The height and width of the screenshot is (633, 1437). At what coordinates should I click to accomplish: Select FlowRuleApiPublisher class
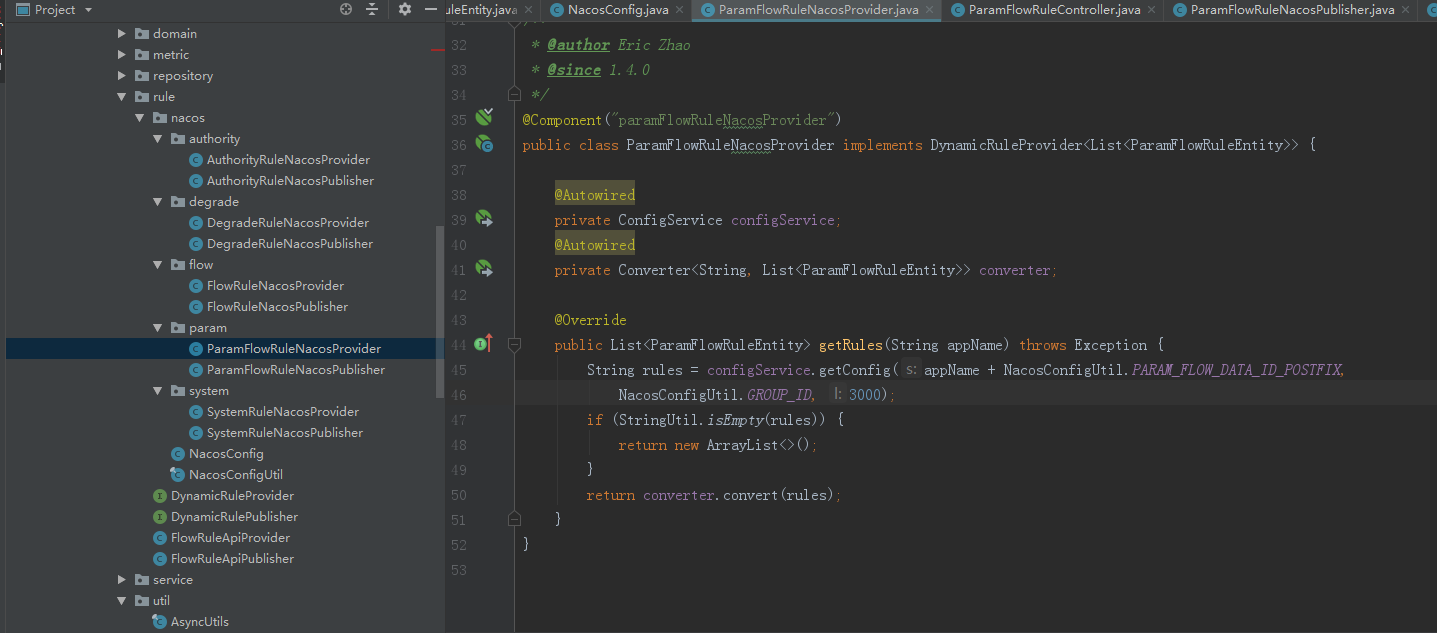pos(232,559)
